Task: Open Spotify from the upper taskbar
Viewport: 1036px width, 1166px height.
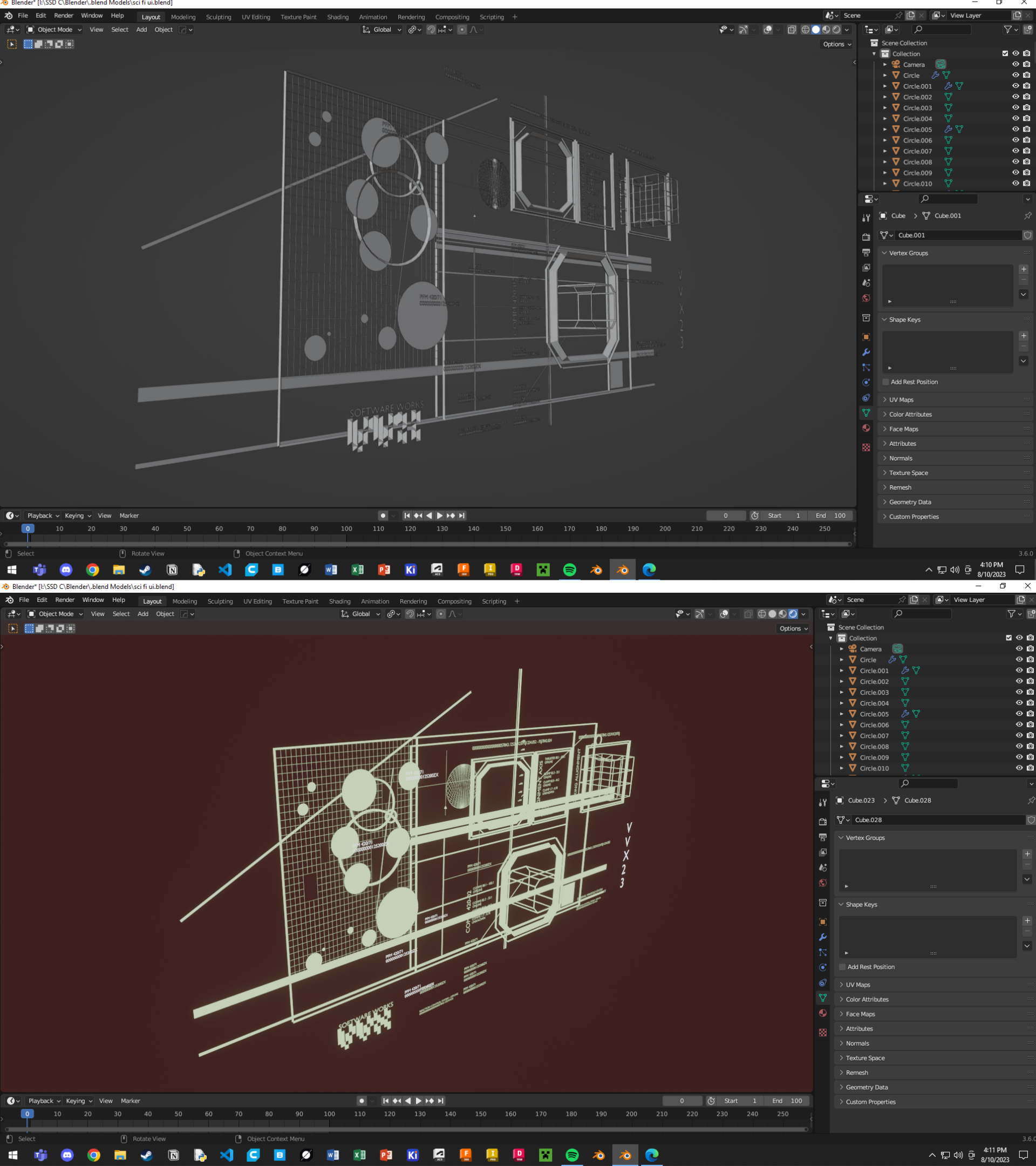Action: pyautogui.click(x=569, y=570)
